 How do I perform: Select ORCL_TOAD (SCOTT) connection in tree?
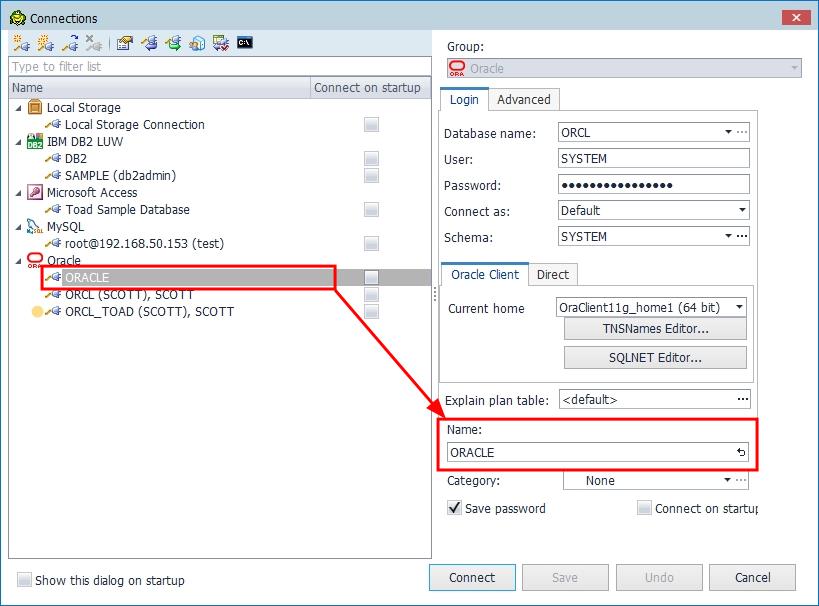[x=149, y=312]
